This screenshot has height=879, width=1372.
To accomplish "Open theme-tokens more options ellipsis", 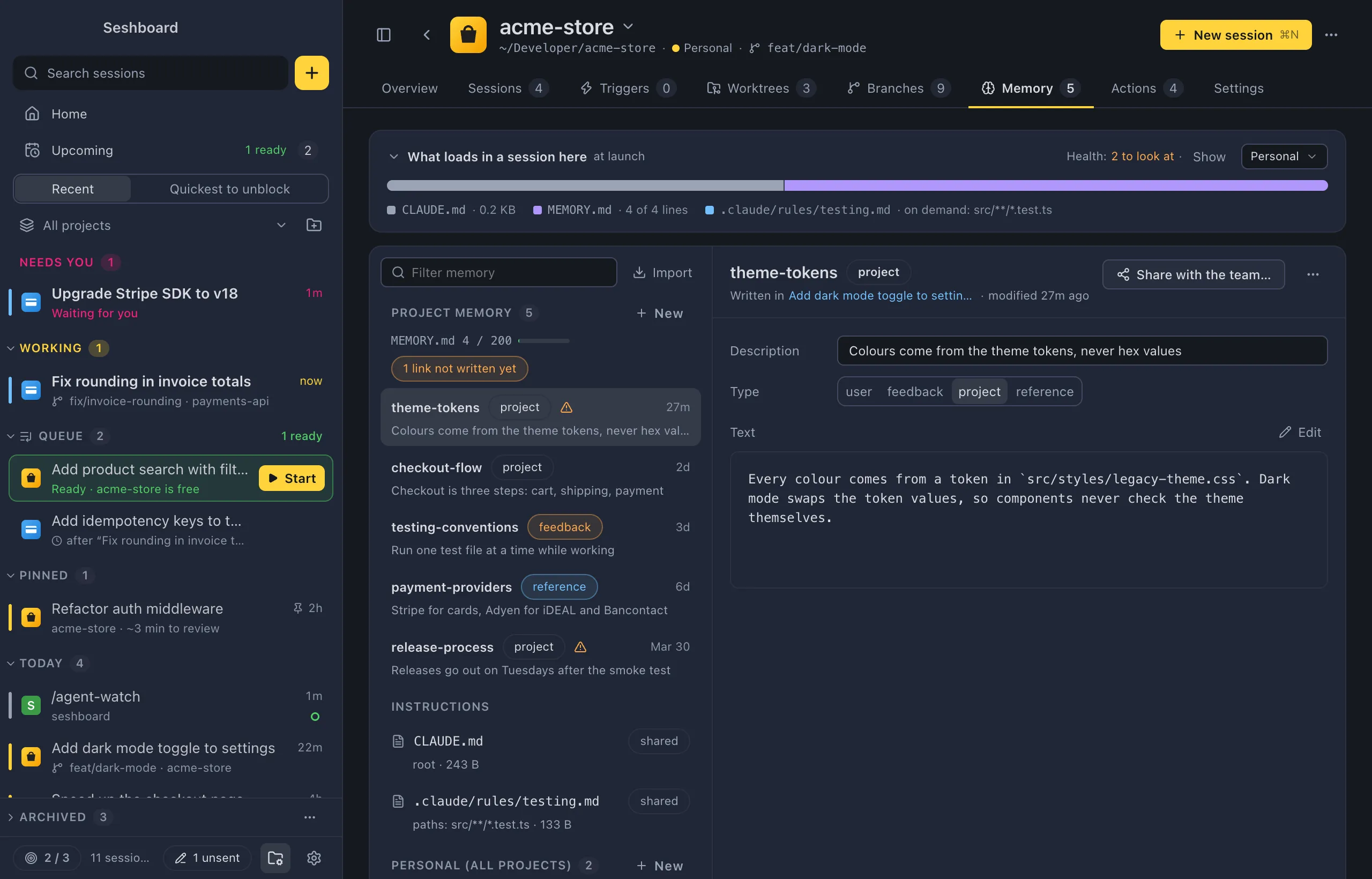I will 1313,274.
